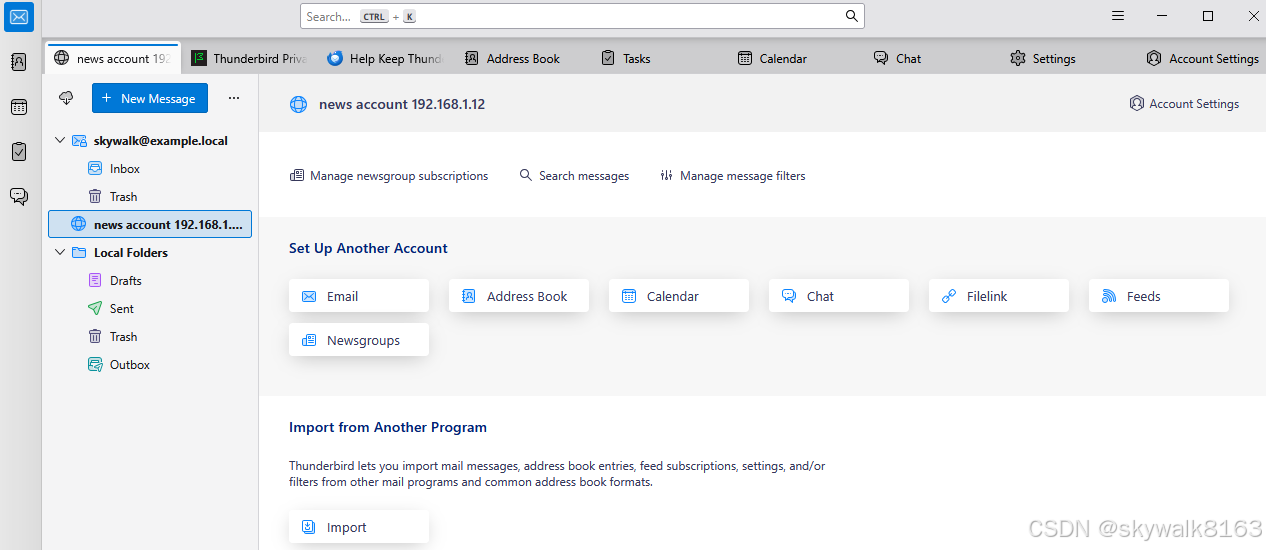The image size is (1266, 550).
Task: Select the Sent folder
Action: [x=150, y=309]
